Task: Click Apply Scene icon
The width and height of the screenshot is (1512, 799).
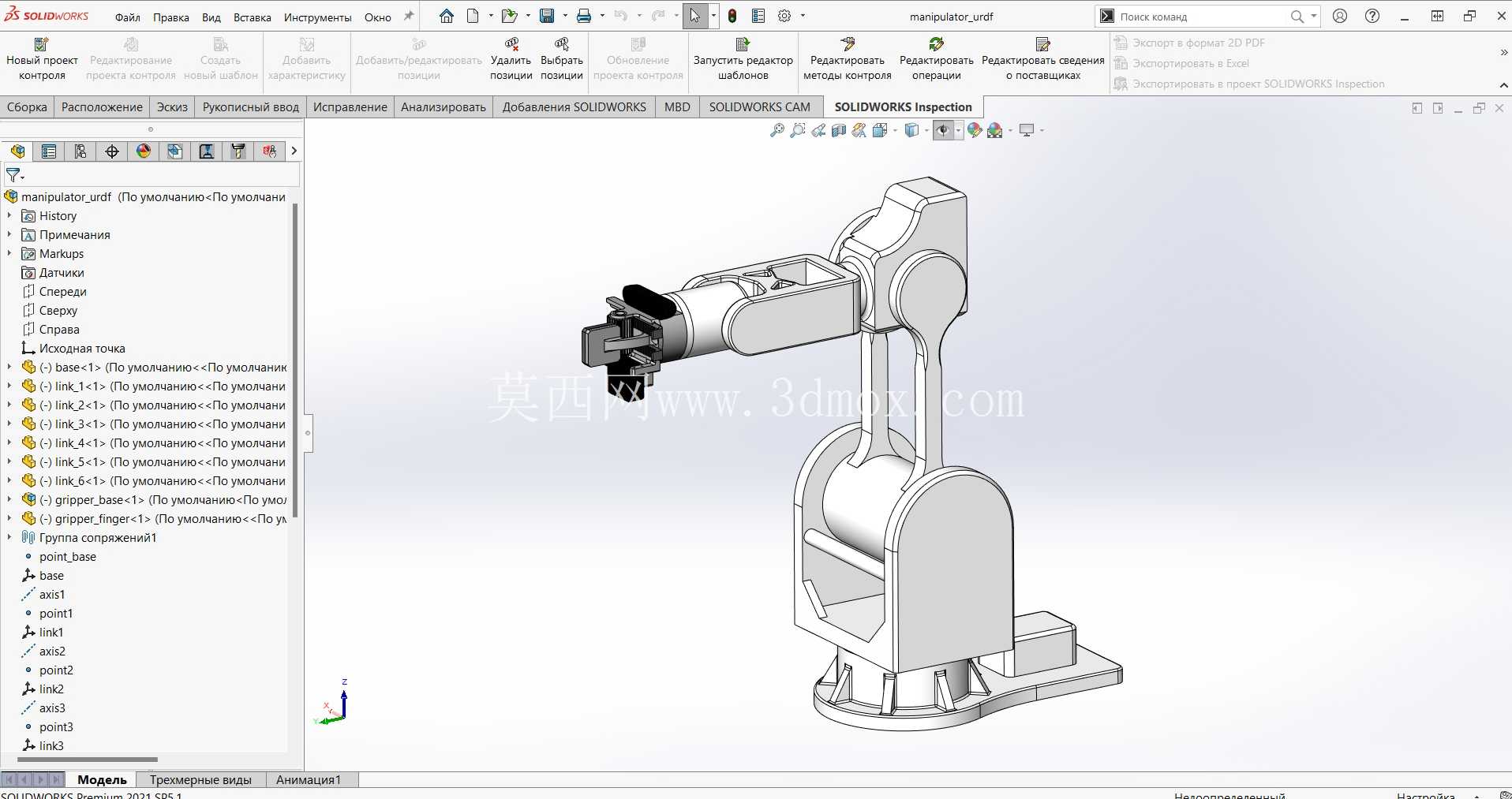Action: pos(995,130)
